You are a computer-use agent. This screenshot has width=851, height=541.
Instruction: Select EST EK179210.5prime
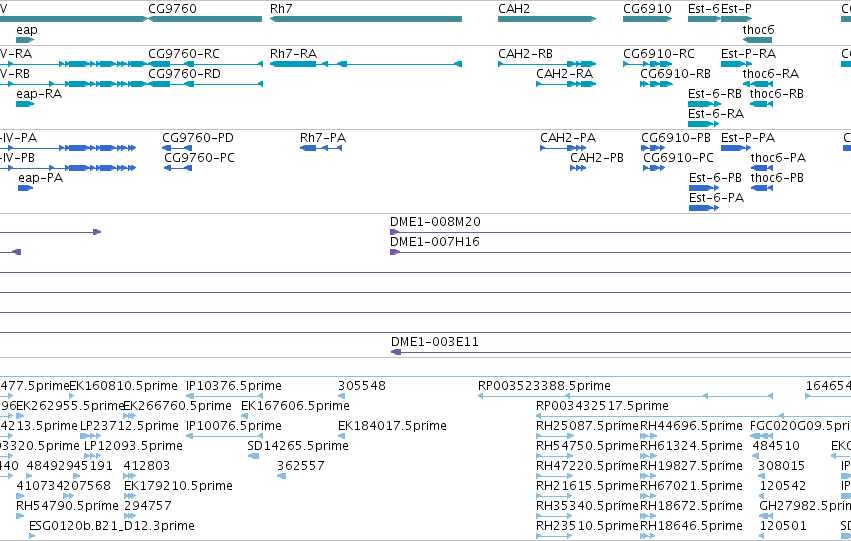[130, 497]
